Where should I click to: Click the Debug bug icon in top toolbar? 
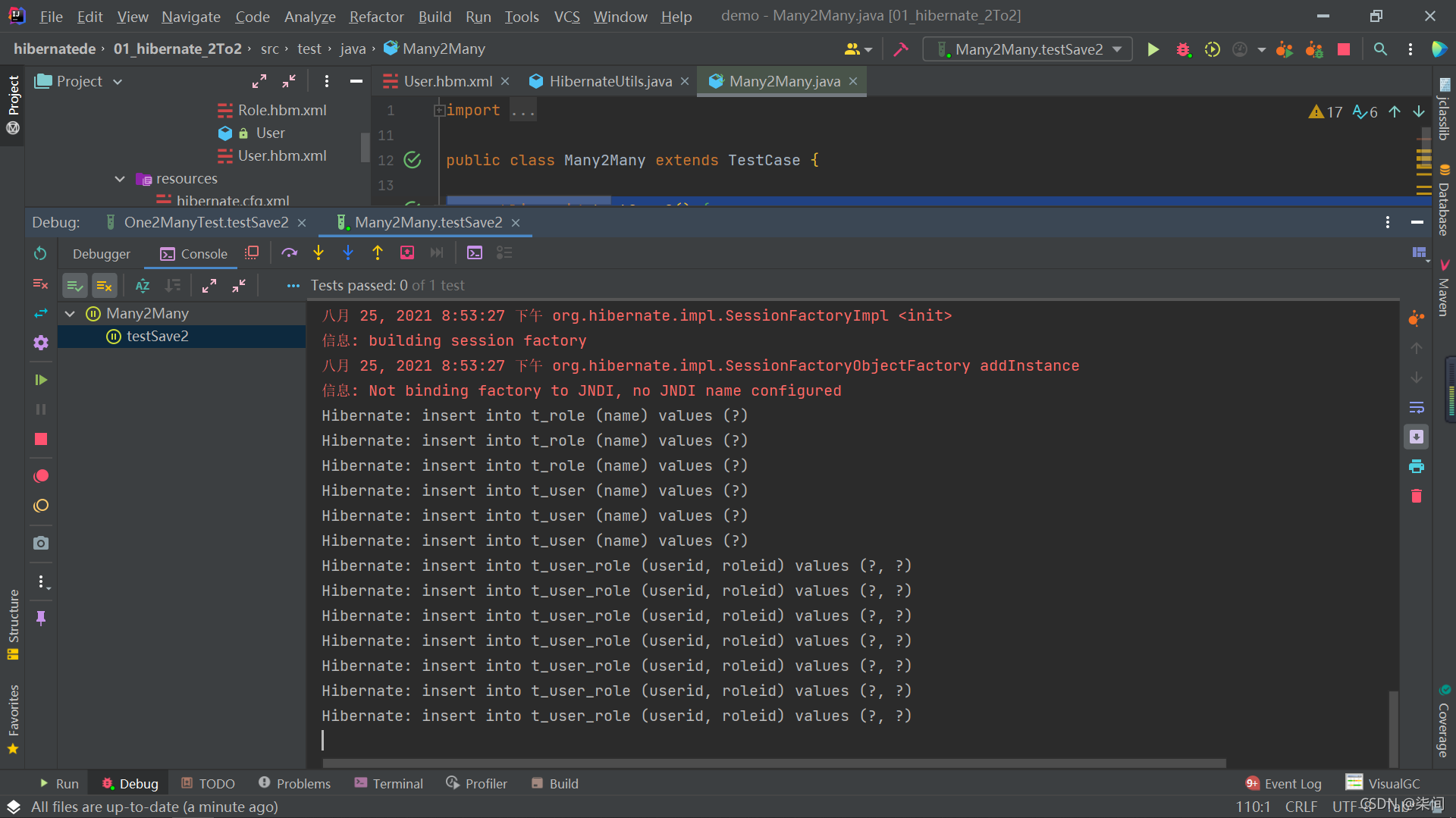click(x=1183, y=49)
